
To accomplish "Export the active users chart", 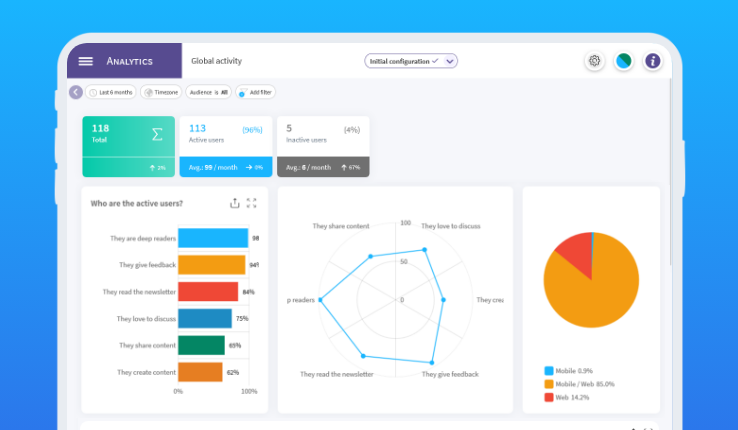I will (234, 203).
